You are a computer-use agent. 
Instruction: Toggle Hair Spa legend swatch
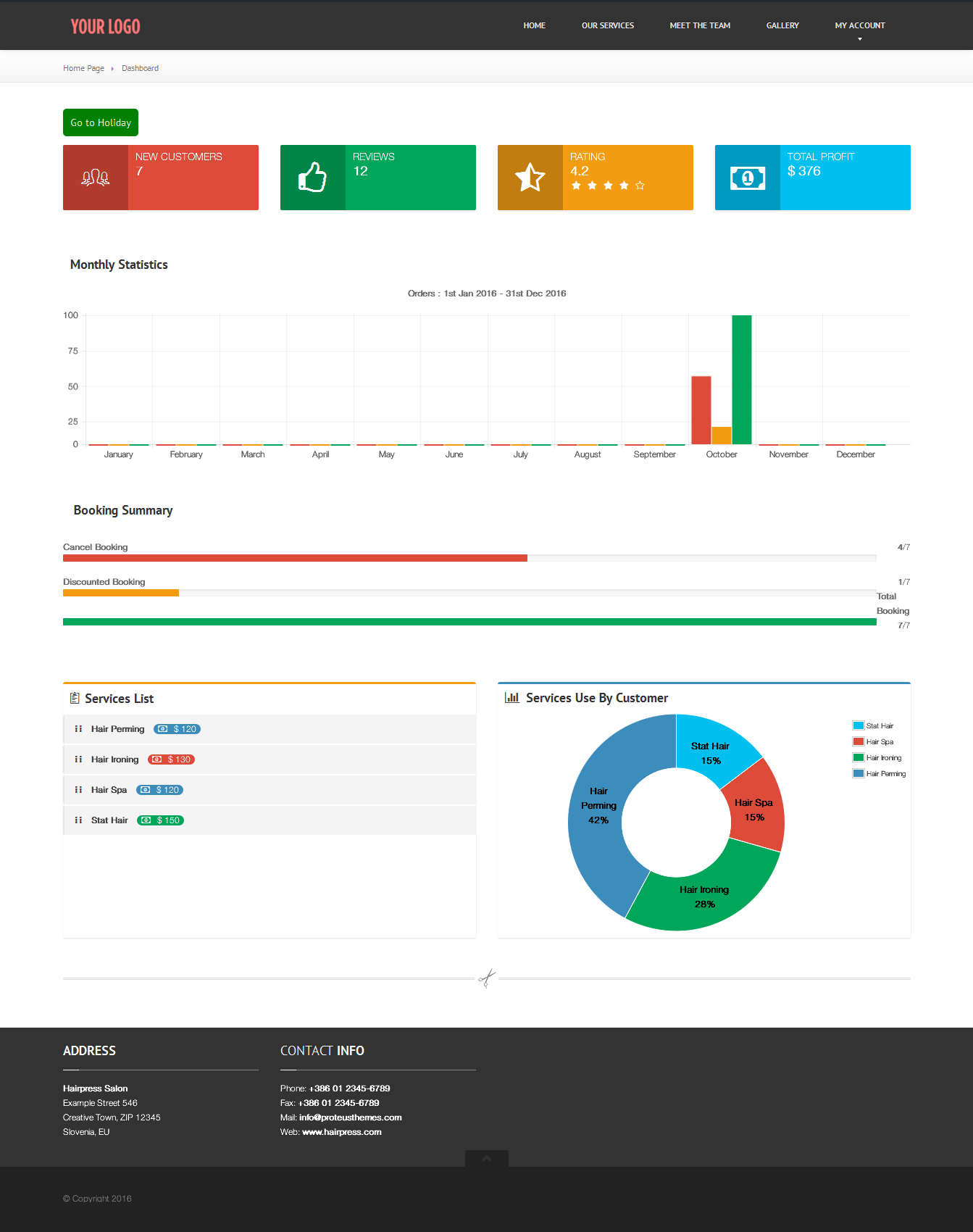click(x=859, y=741)
